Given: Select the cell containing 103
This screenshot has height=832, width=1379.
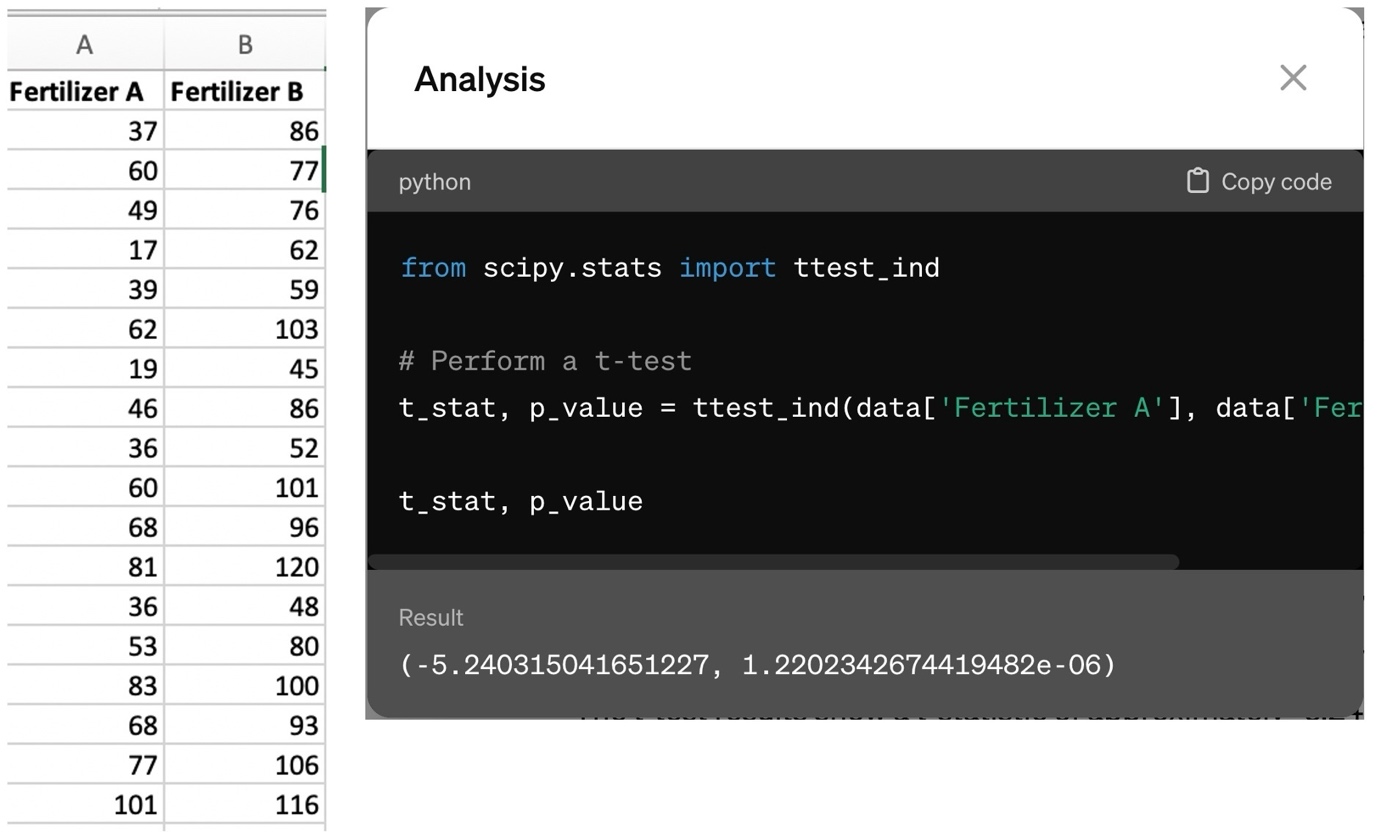Looking at the screenshot, I should 245,329.
